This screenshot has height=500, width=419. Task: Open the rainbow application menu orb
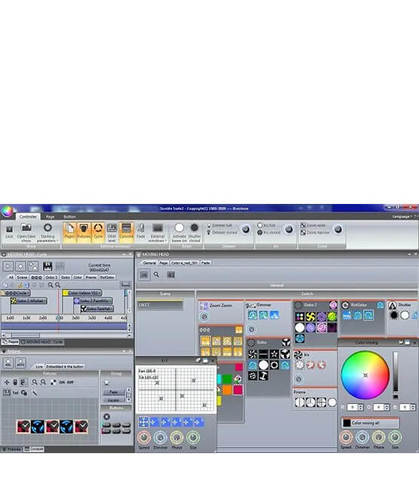point(7,211)
